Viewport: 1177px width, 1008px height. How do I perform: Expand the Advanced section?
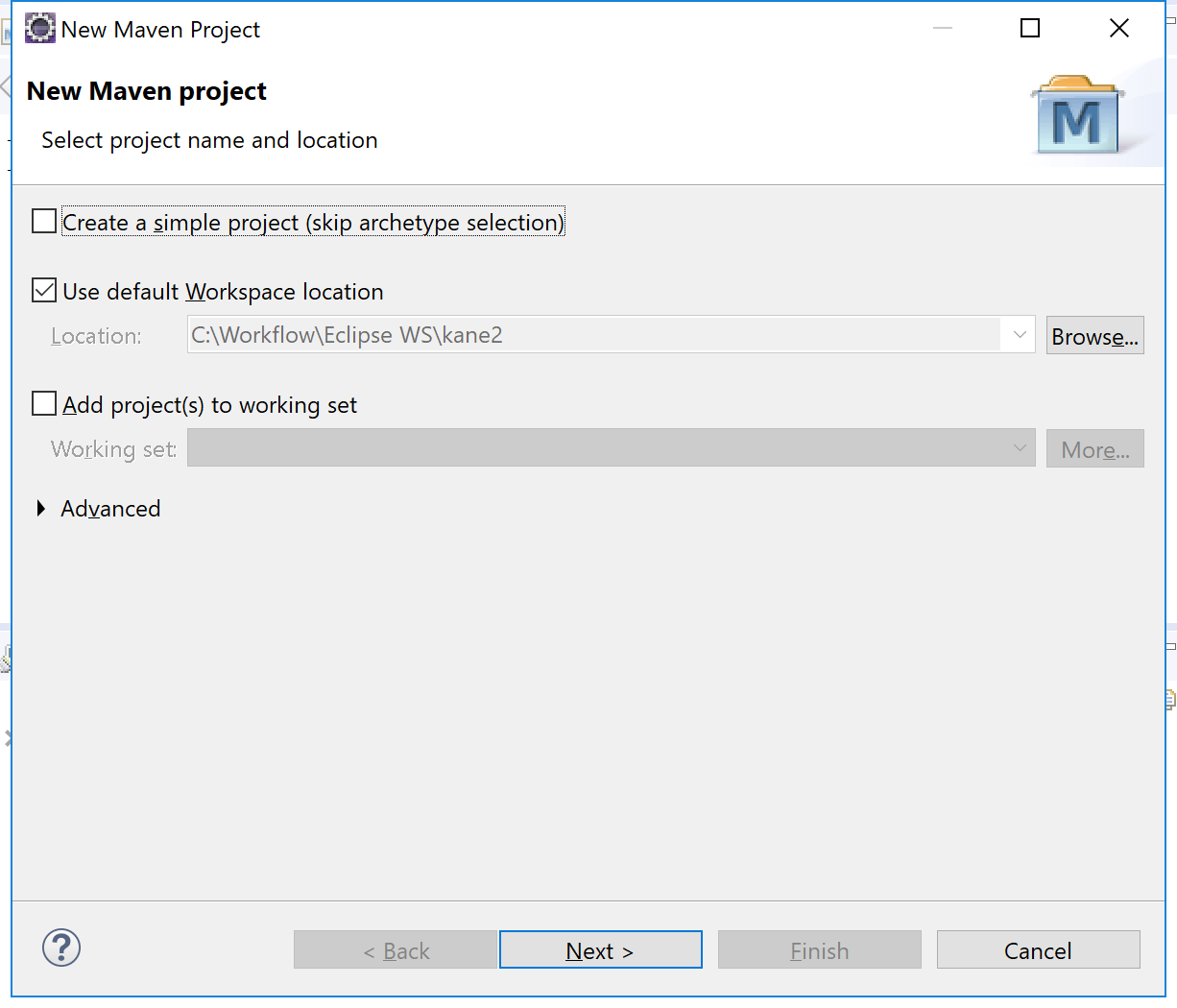click(41, 509)
